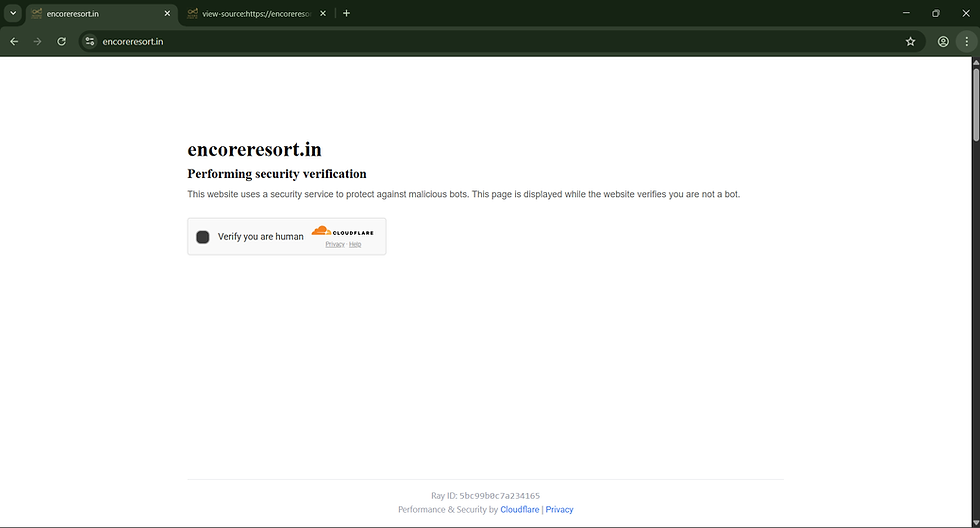
Task: Open the Chrome profile icon
Action: (x=943, y=41)
